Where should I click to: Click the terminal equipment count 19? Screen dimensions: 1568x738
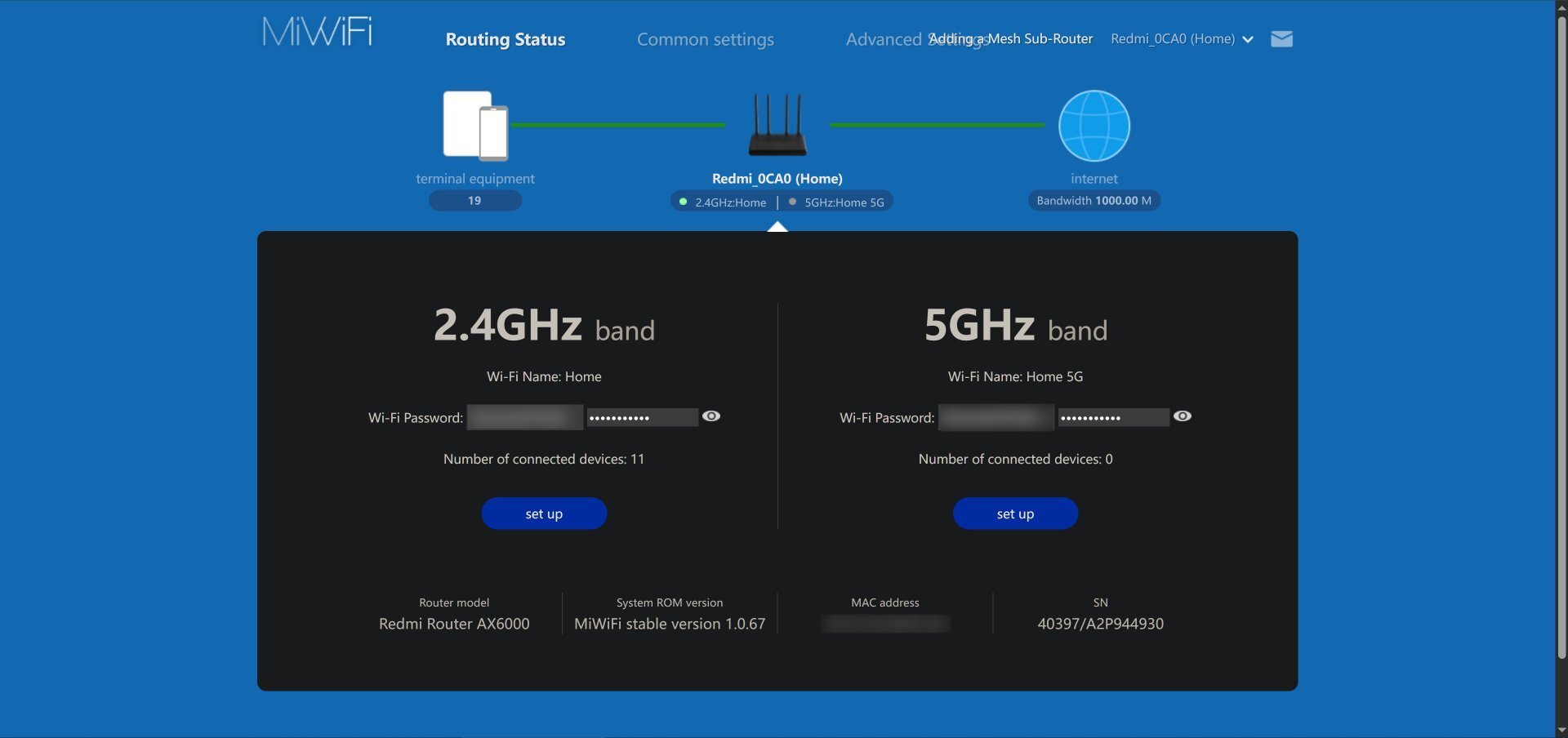[x=475, y=201]
